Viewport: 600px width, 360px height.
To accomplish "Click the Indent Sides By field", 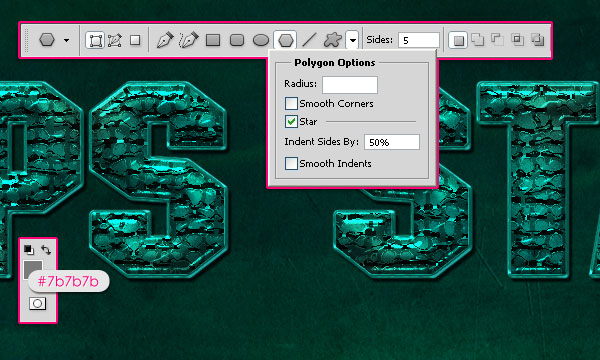I will click(x=392, y=142).
